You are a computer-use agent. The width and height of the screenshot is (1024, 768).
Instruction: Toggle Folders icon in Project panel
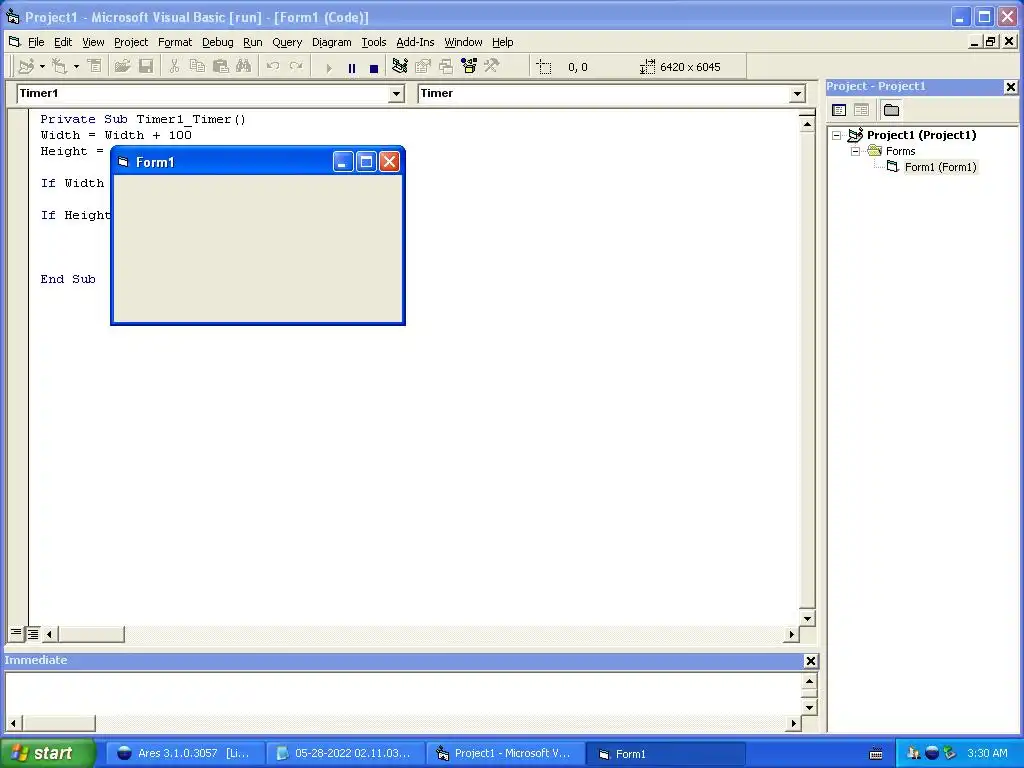891,110
